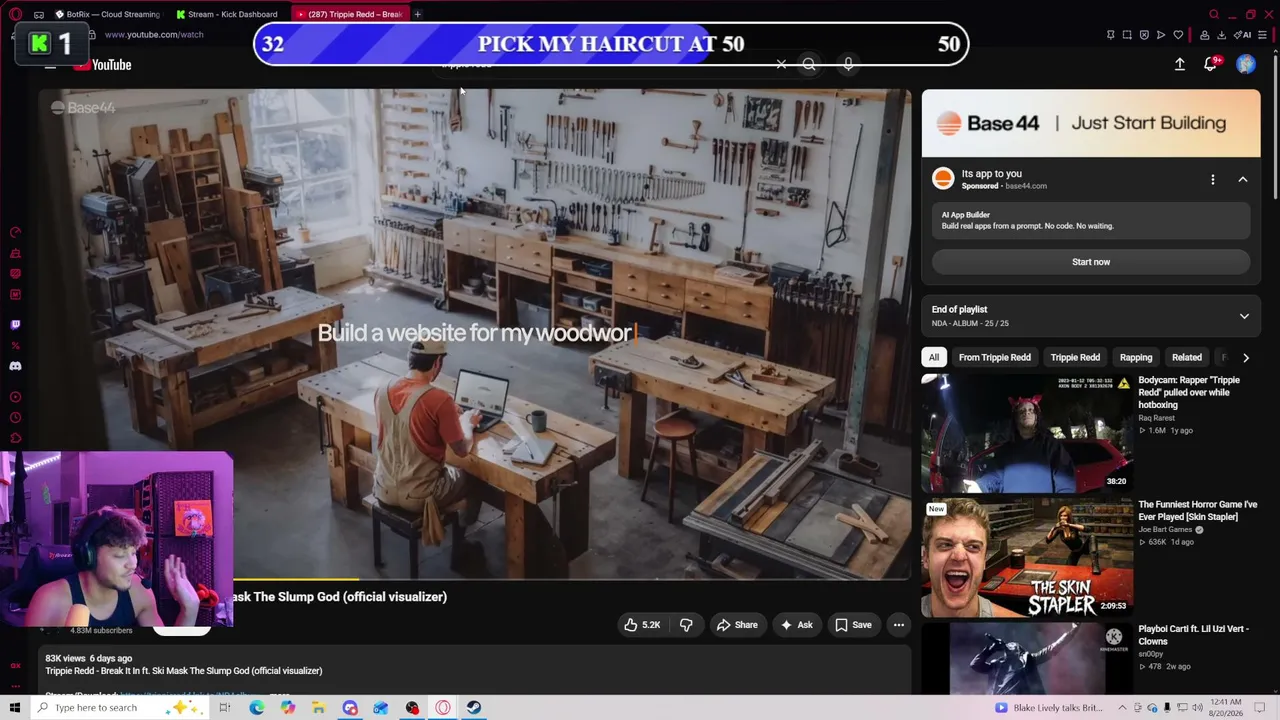Switch to the BotRix Cloud Streaming tab
The width and height of the screenshot is (1280, 720).
tap(108, 14)
